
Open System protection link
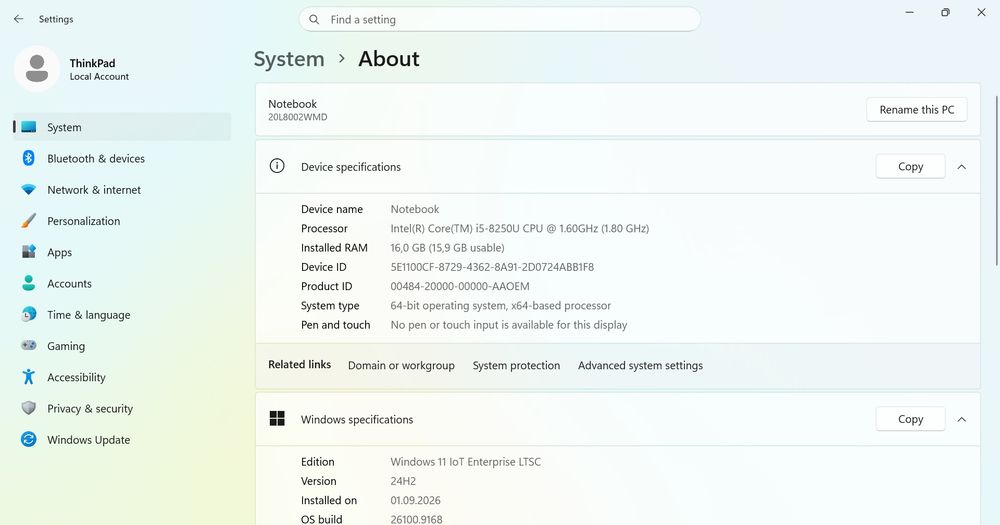tap(516, 366)
